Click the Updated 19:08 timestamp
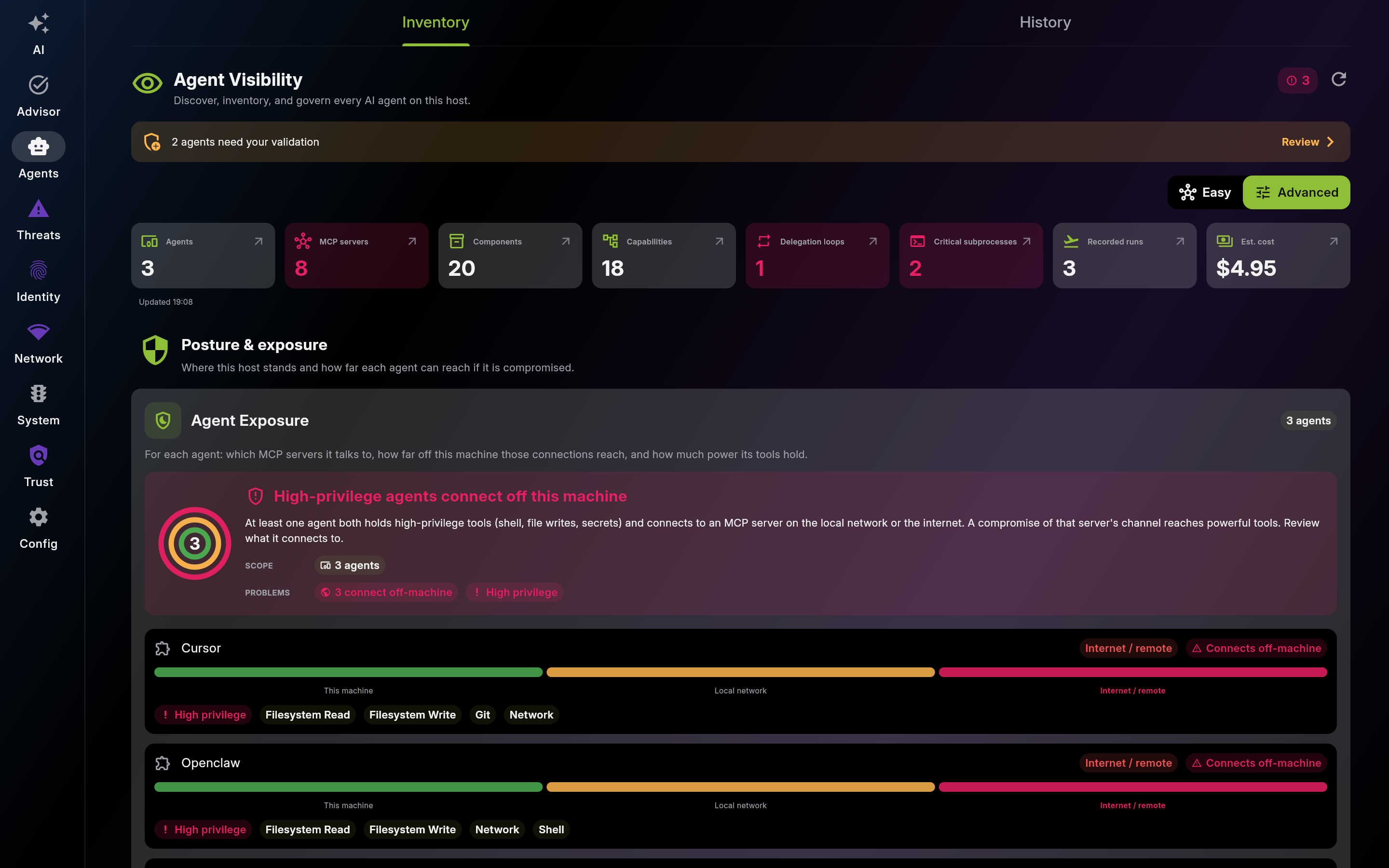The width and height of the screenshot is (1389, 868). 166,302
